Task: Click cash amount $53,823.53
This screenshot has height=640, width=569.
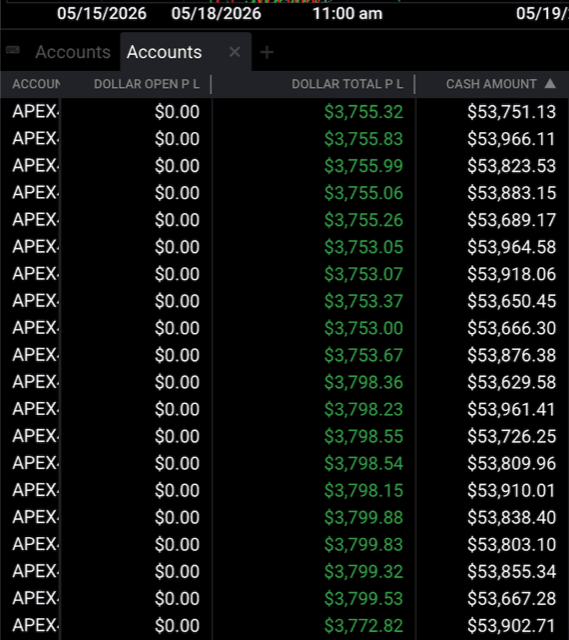Action: 511,166
